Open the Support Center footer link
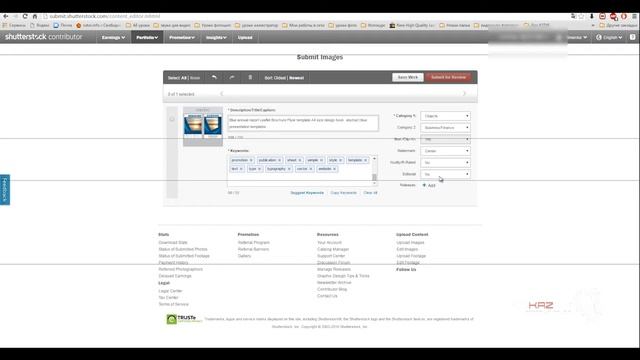This screenshot has height=360, width=640. (x=331, y=256)
